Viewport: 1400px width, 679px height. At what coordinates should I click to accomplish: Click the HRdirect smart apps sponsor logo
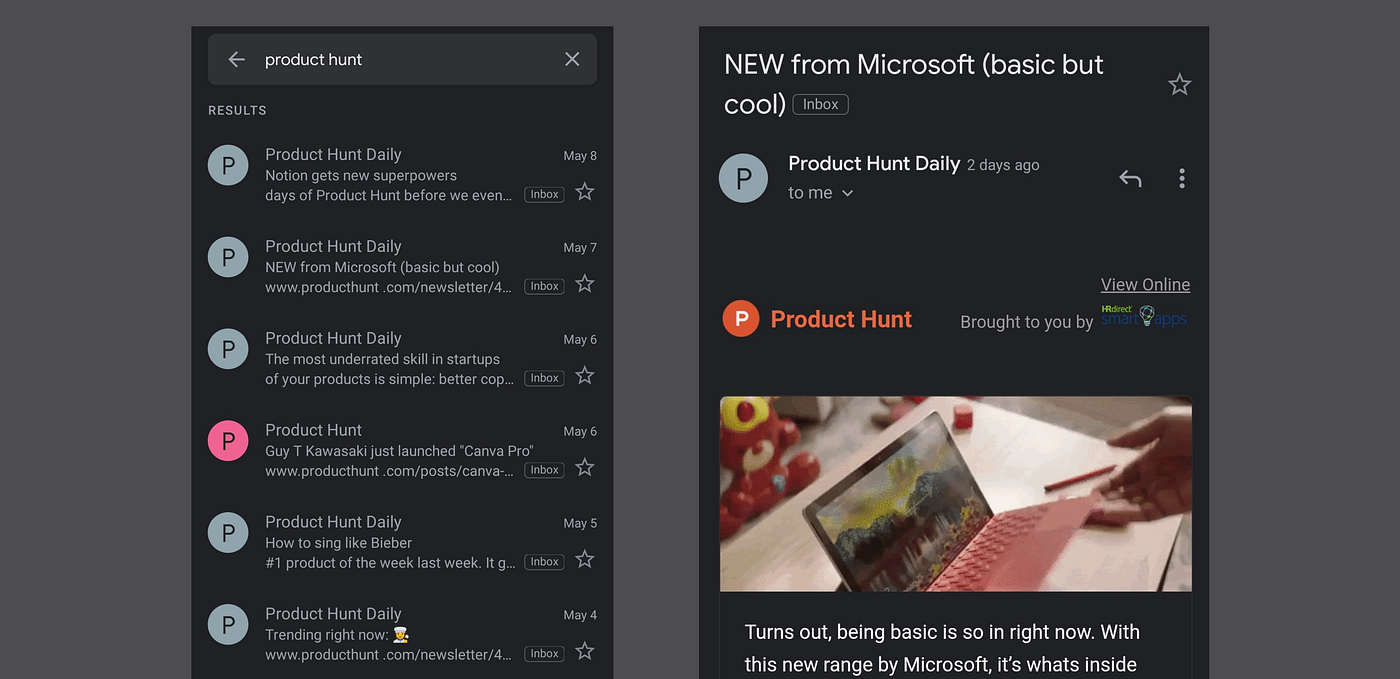[x=1144, y=317]
